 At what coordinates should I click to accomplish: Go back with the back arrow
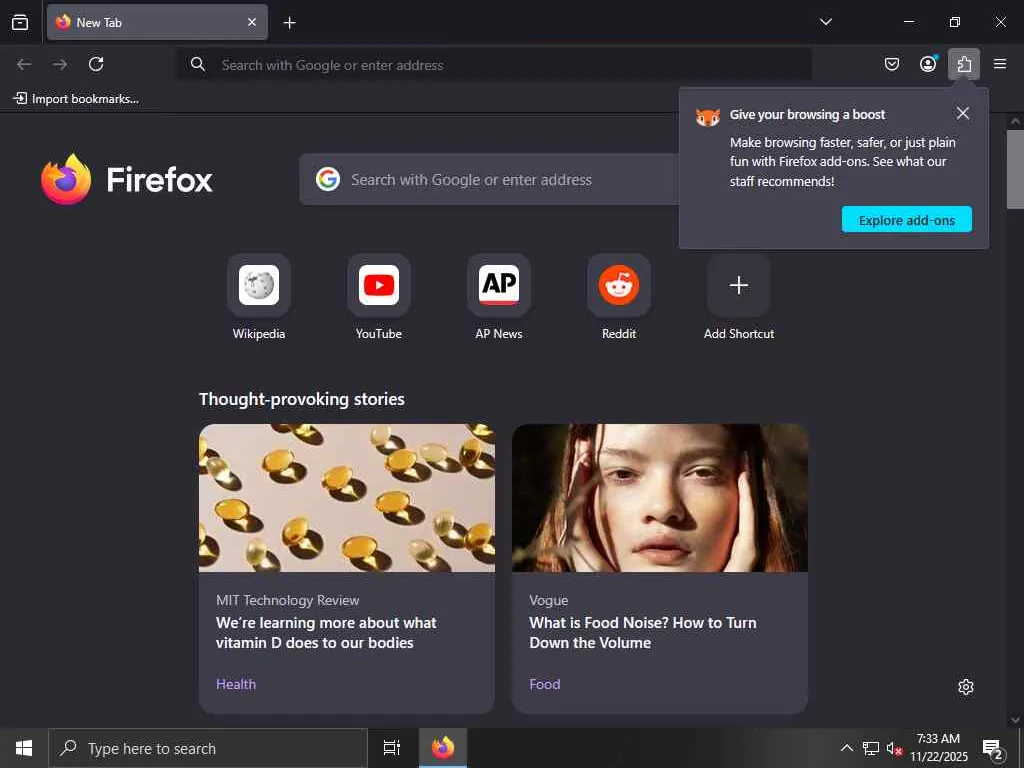point(24,64)
